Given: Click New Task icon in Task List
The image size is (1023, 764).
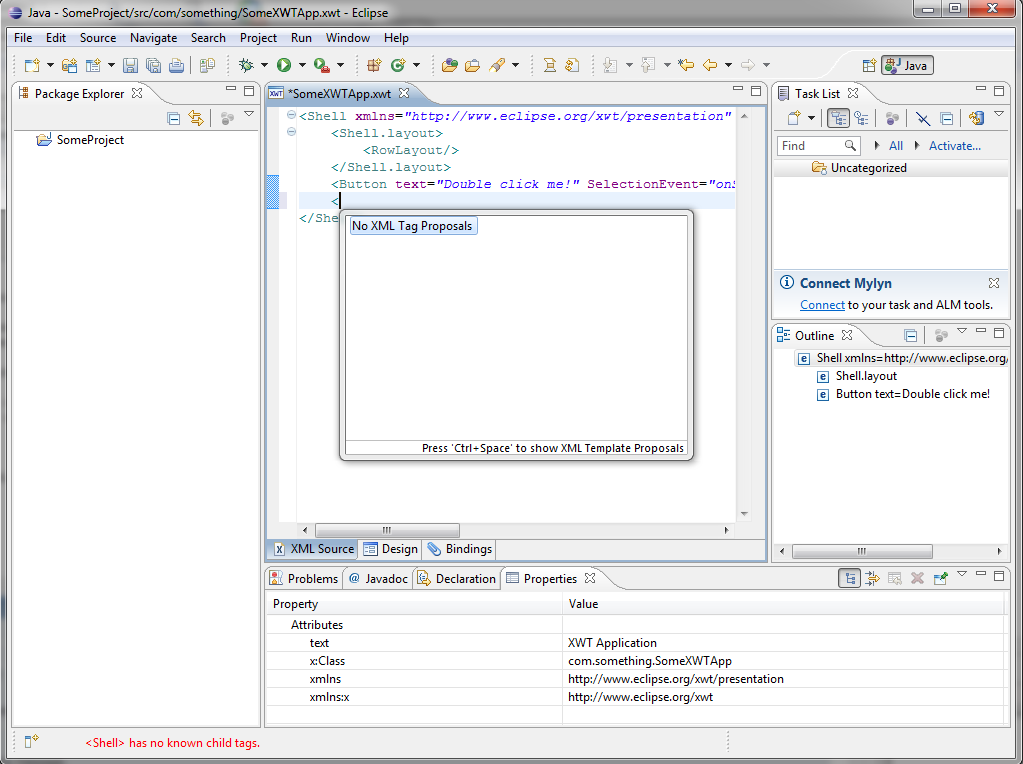Looking at the screenshot, I should coord(793,118).
